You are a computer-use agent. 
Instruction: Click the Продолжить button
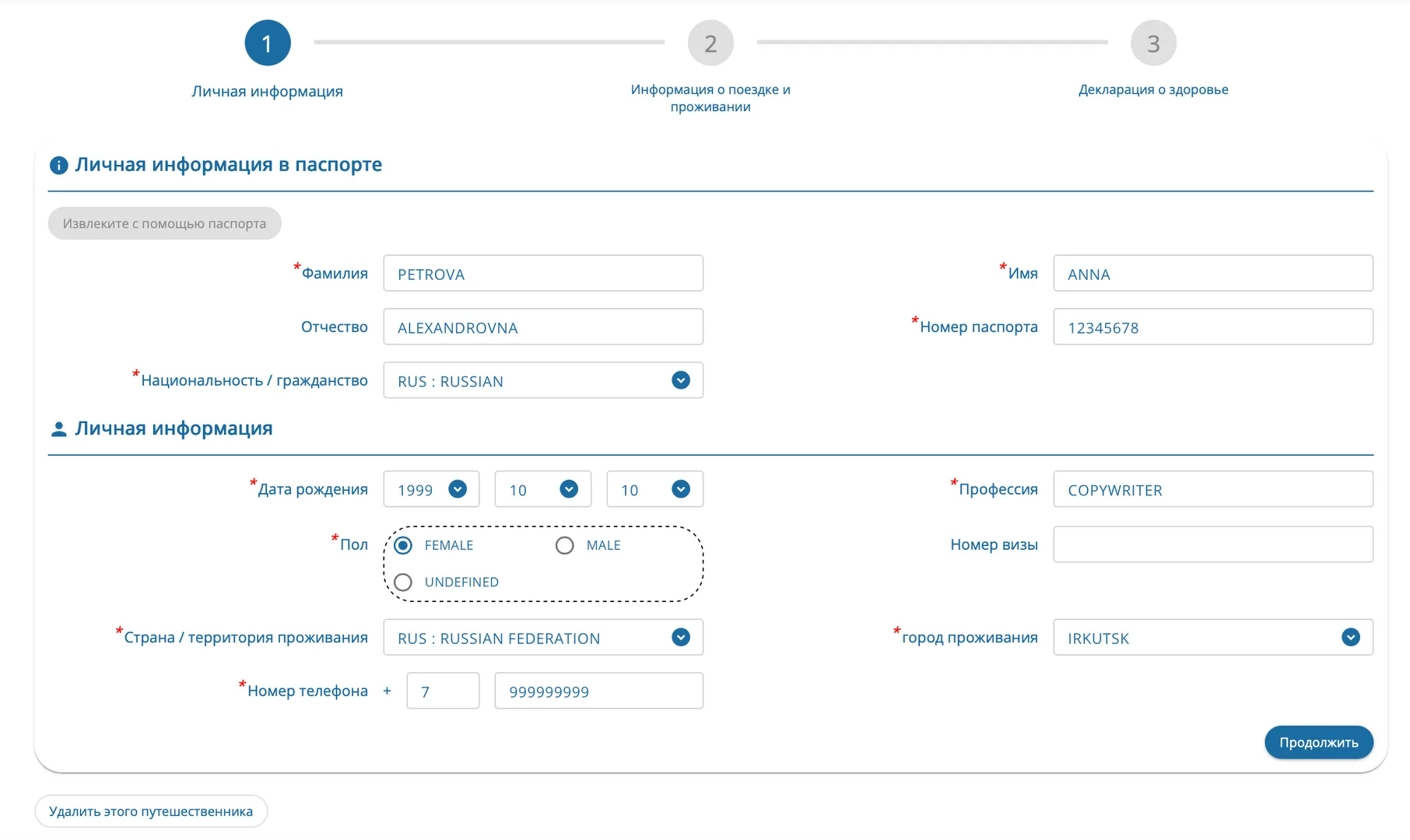[x=1319, y=742]
